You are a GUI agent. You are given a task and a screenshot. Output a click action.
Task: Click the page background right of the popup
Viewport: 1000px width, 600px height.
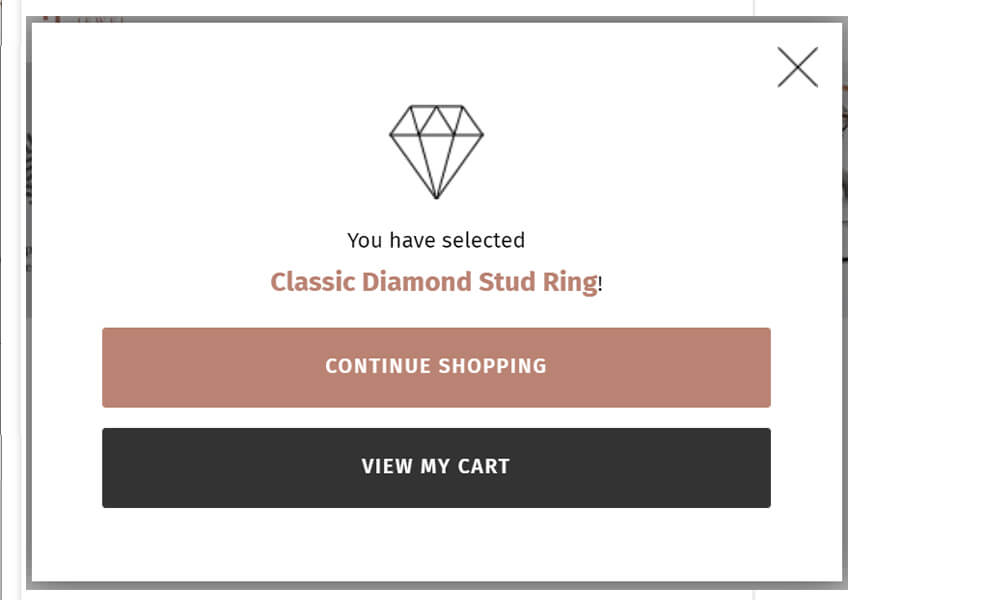925,300
